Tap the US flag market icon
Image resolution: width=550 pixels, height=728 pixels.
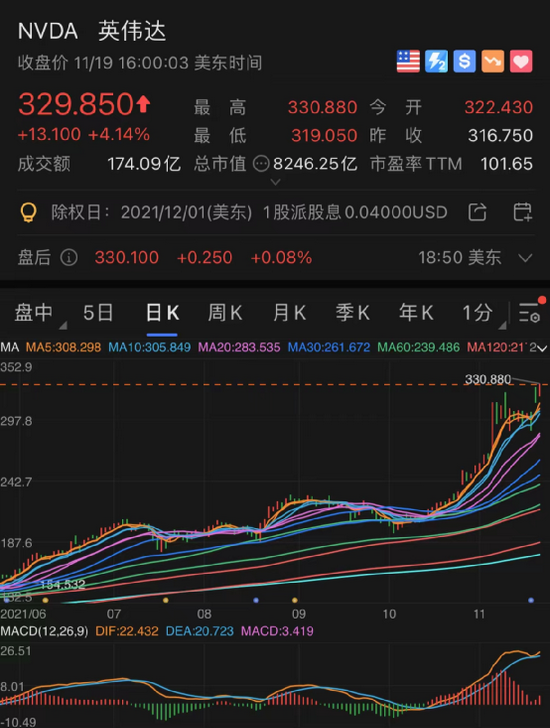pyautogui.click(x=408, y=61)
